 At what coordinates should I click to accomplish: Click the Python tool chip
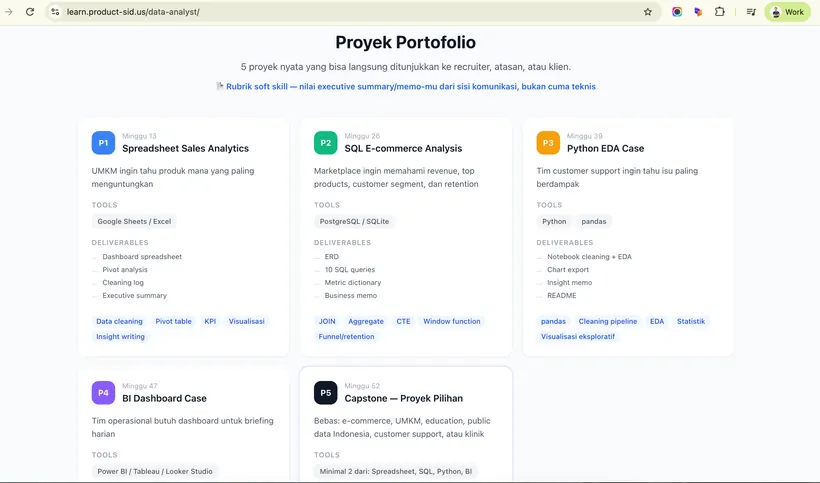[554, 221]
